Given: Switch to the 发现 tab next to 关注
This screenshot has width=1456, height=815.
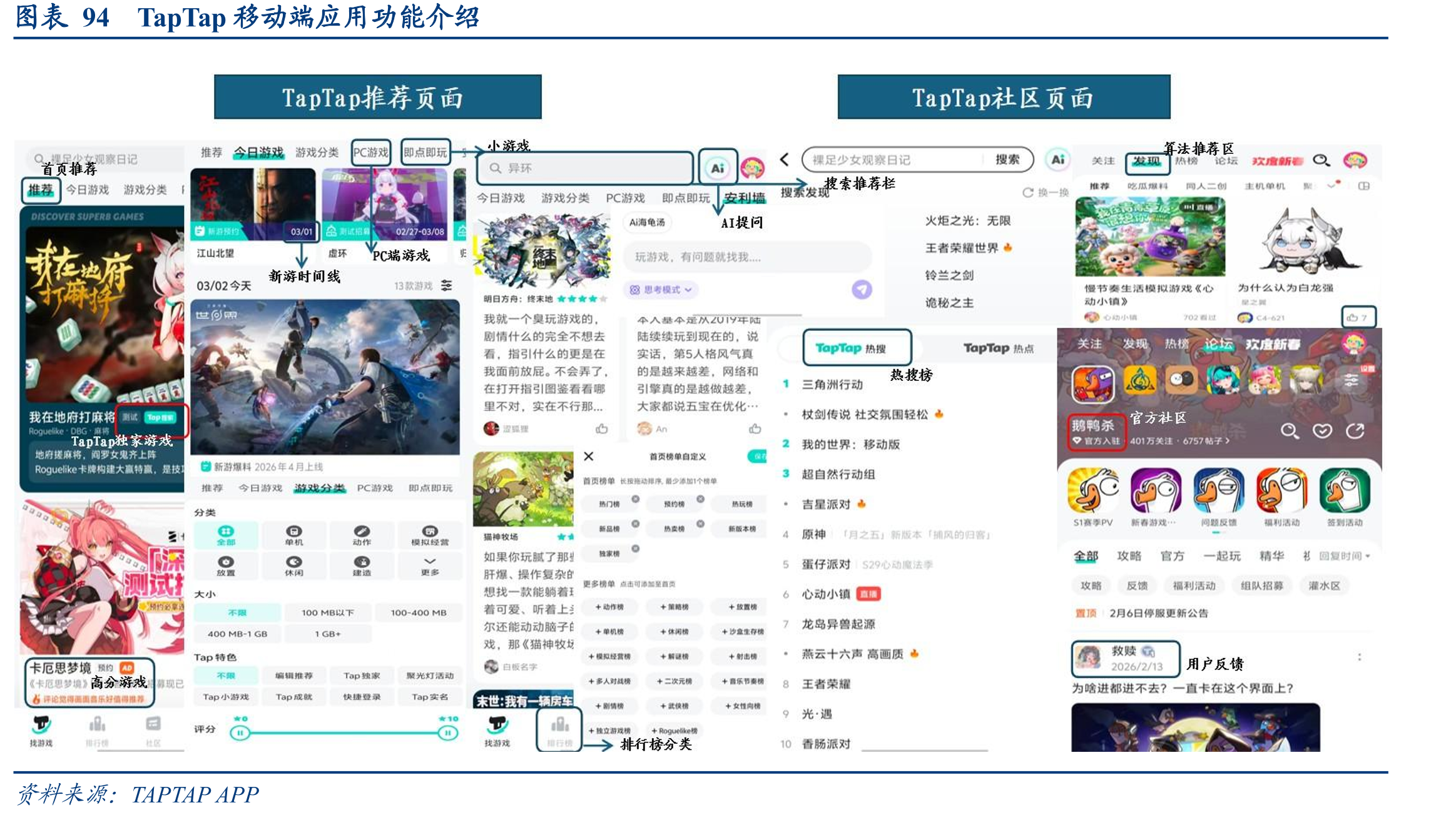Looking at the screenshot, I should [x=1147, y=161].
